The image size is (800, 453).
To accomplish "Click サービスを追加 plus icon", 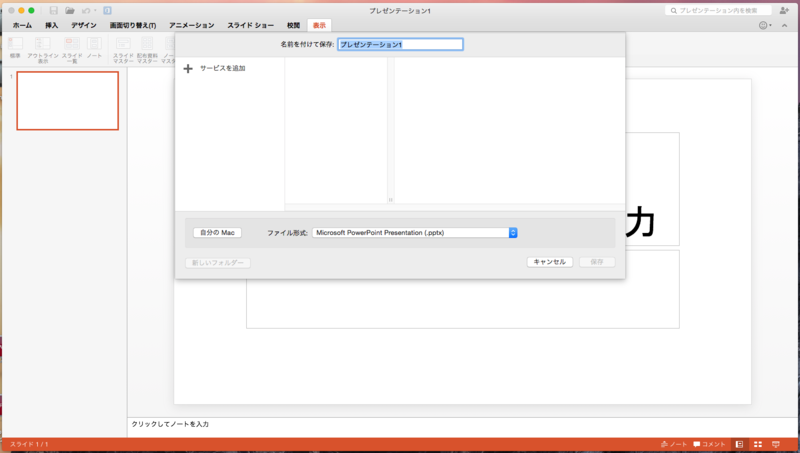I will pyautogui.click(x=188, y=68).
